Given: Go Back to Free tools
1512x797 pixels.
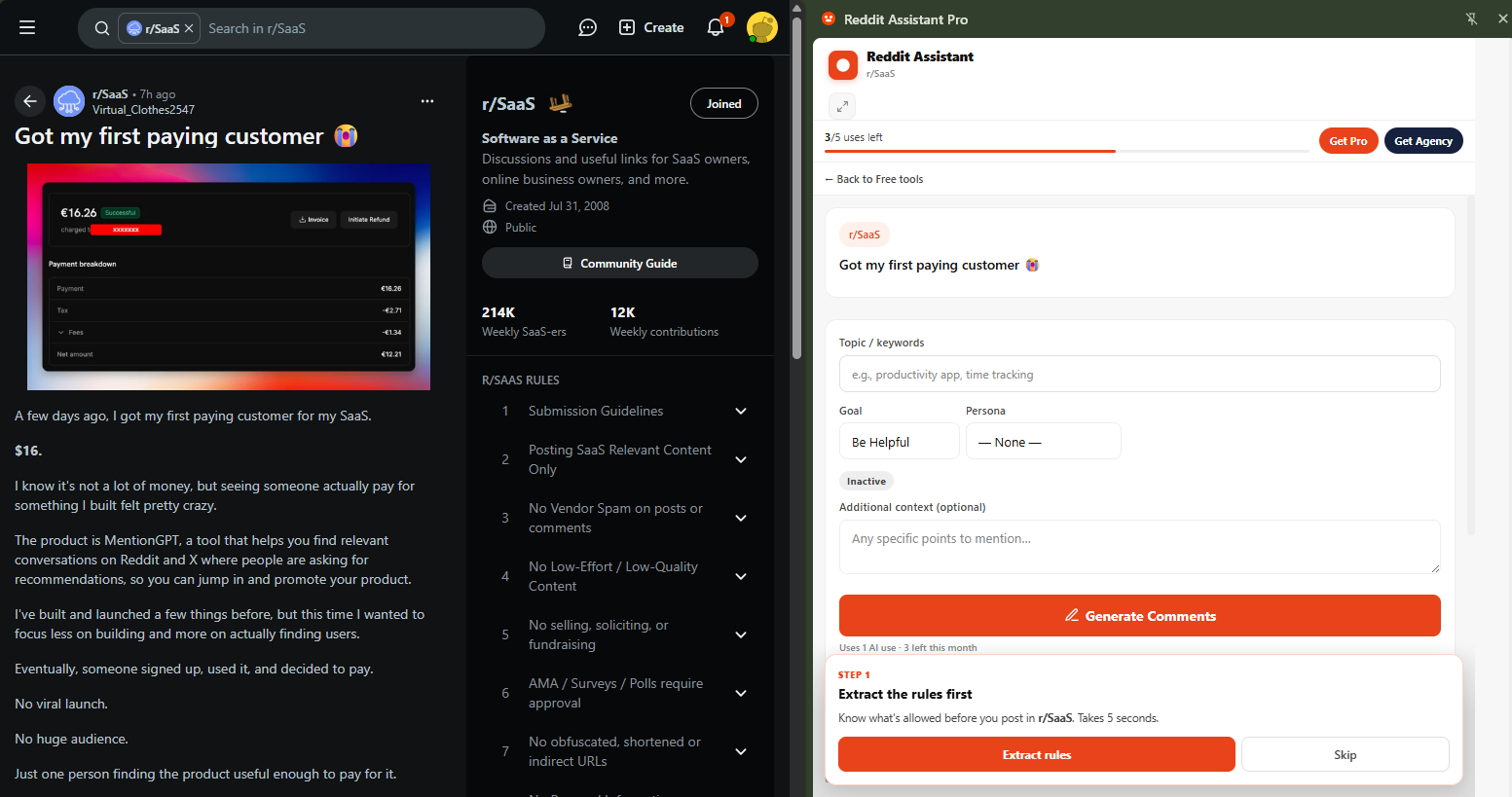Looking at the screenshot, I should click(x=874, y=179).
